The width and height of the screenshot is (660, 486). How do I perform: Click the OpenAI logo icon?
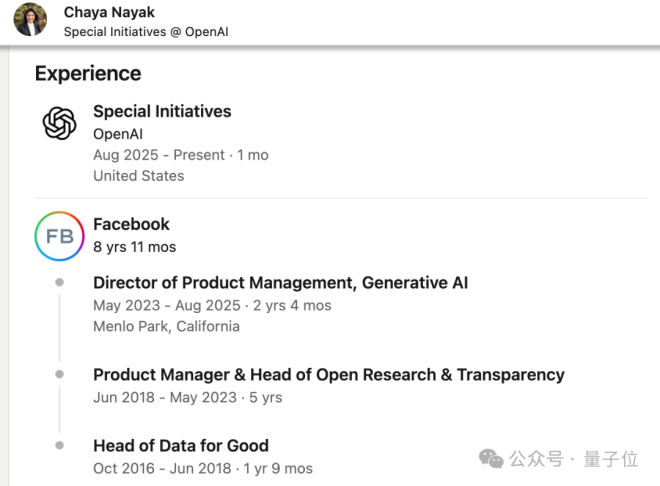click(60, 124)
